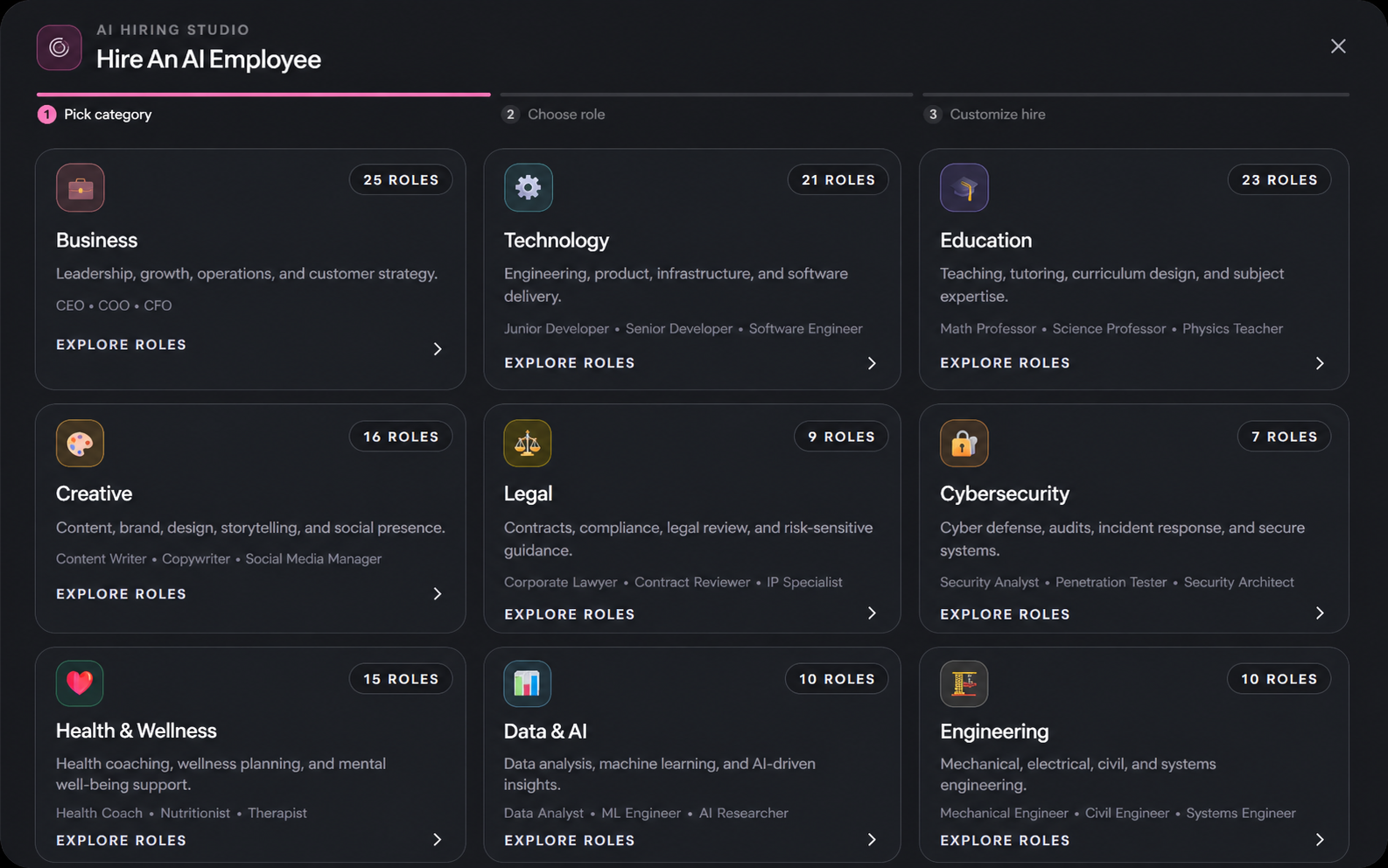The width and height of the screenshot is (1388, 868).
Task: Explore roles in the Creative category
Action: coord(121,594)
